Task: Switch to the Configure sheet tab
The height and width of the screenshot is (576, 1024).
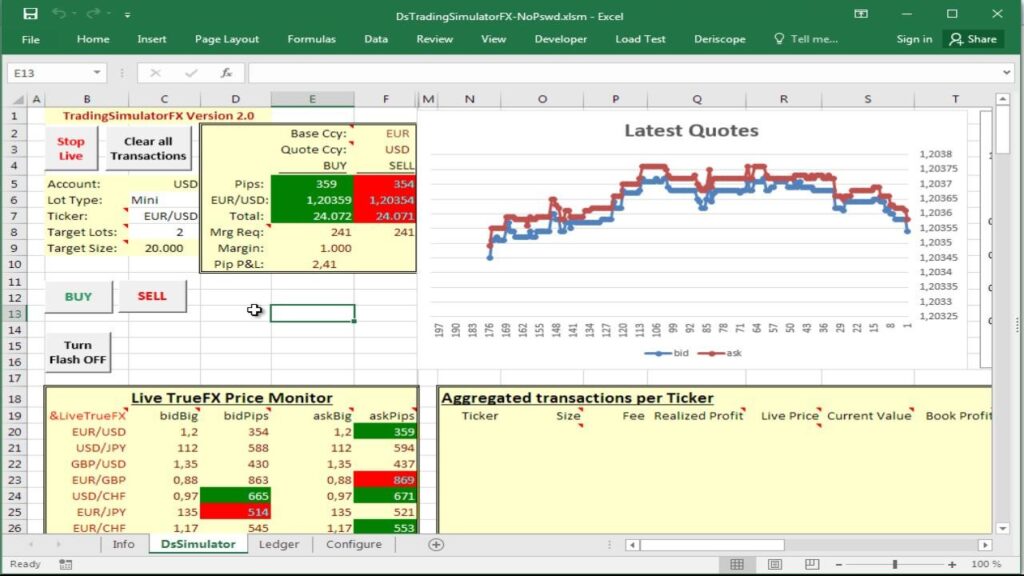Action: pos(354,544)
